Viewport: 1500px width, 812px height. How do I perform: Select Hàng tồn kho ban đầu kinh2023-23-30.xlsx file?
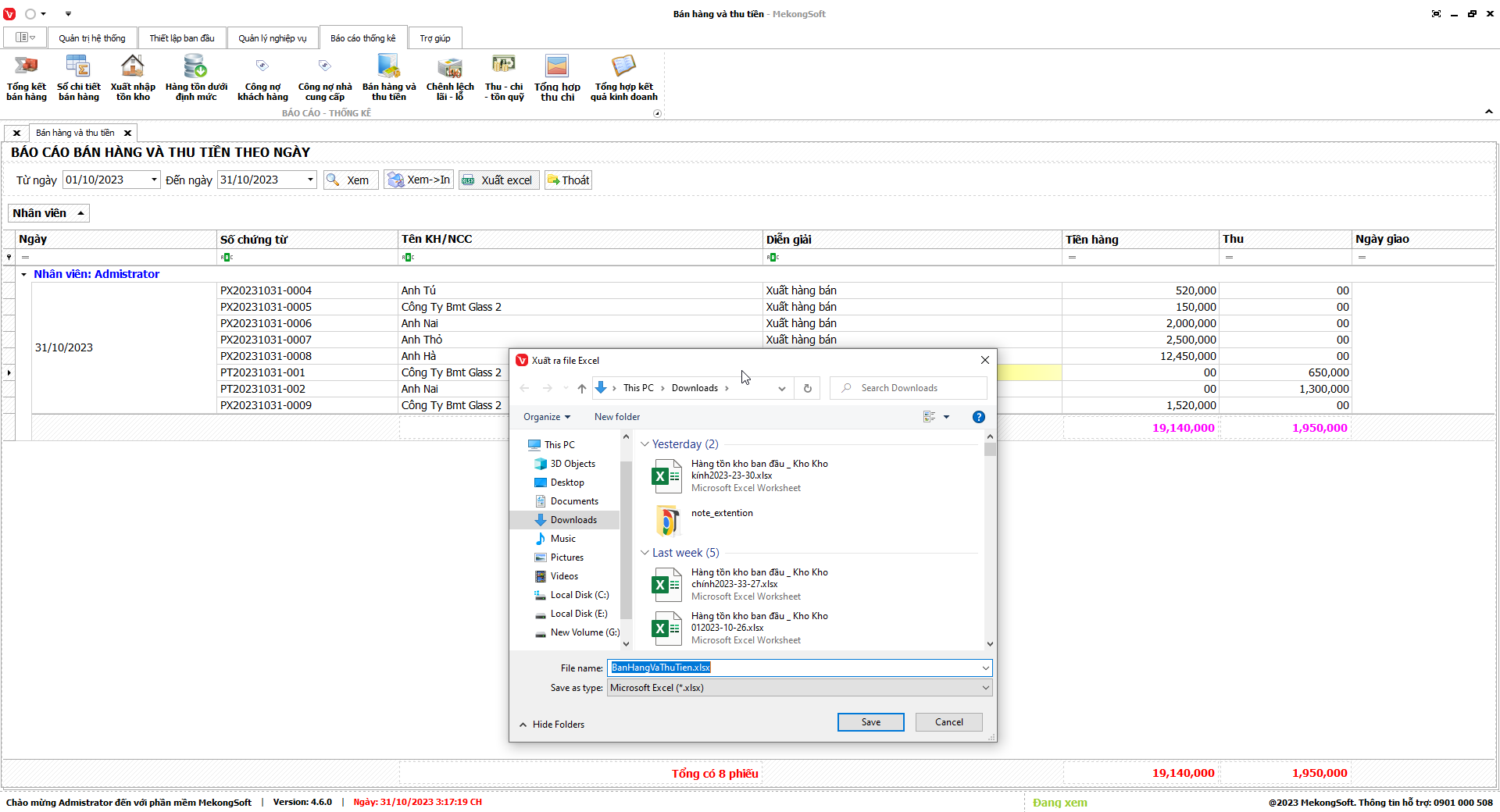[740, 475]
